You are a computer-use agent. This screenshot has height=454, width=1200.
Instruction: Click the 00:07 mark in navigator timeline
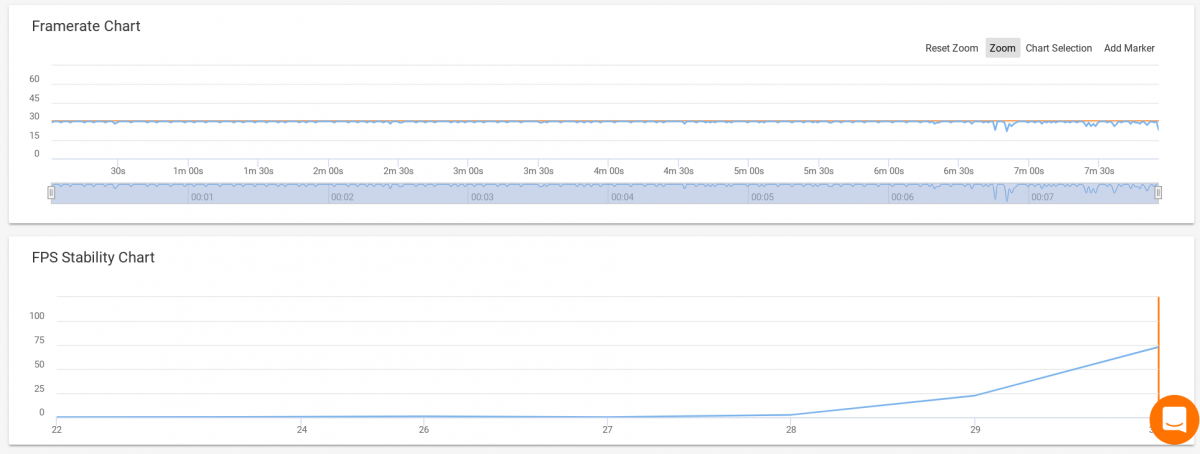1042,198
